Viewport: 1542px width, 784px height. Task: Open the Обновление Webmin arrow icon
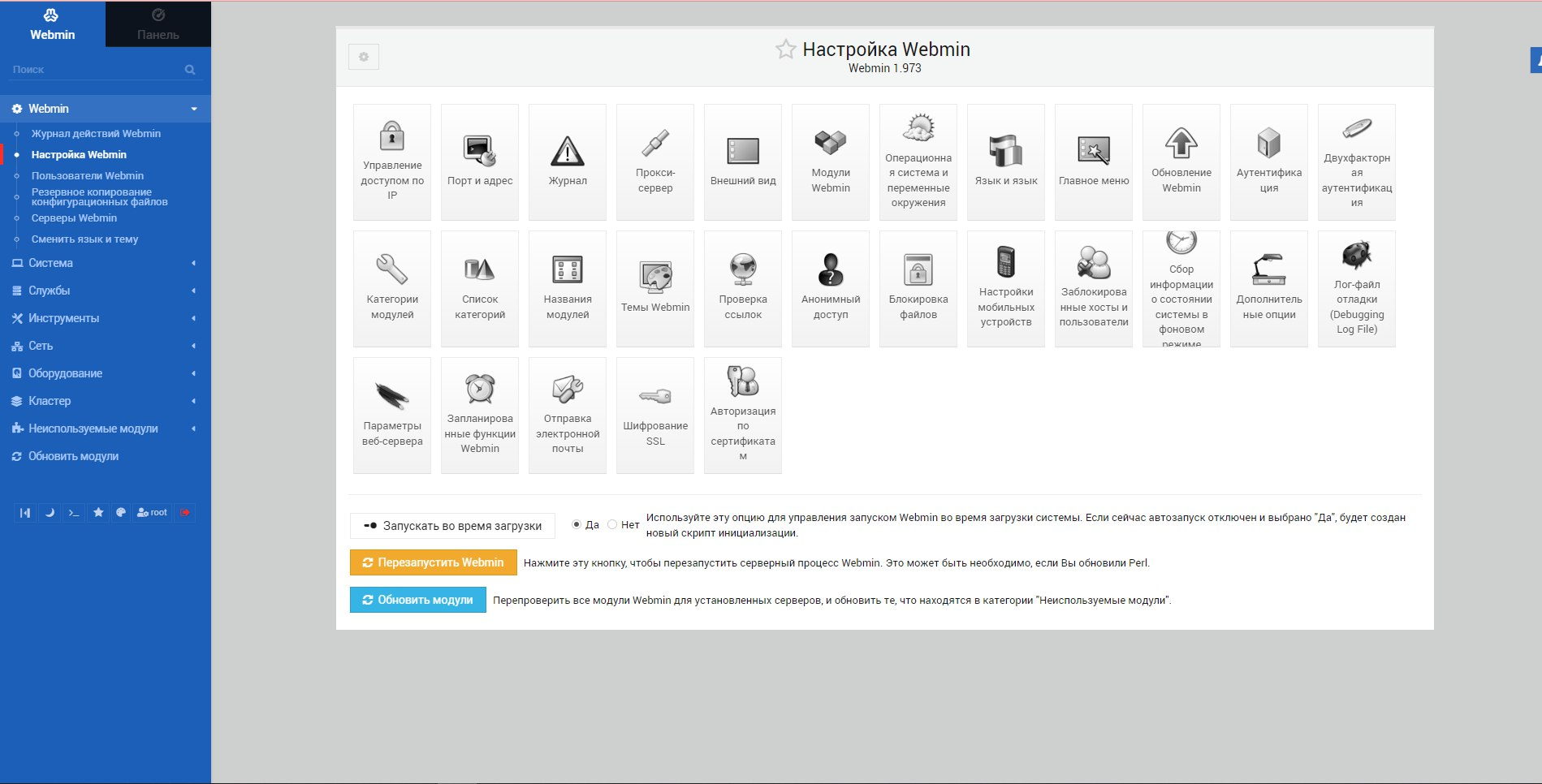(x=1181, y=162)
